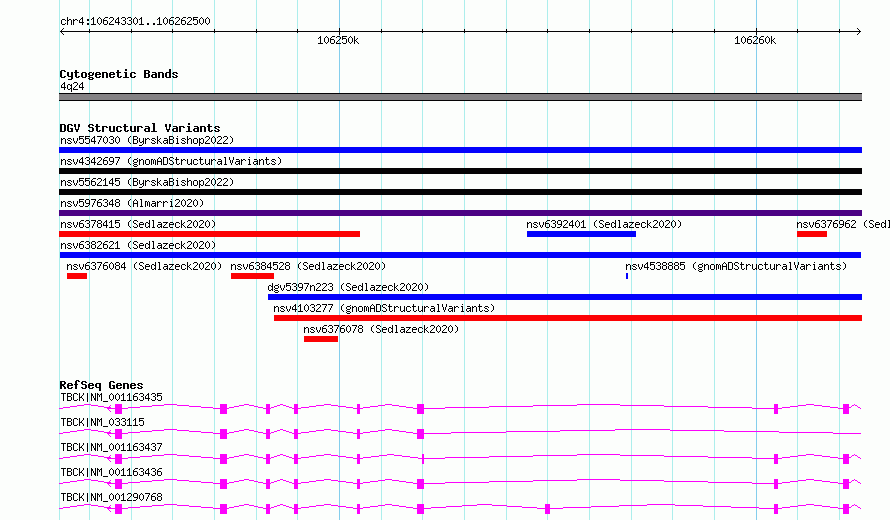Click the lone mid-intron exon of NM_001290768
Image resolution: width=890 pixels, height=520 pixels.
click(x=547, y=509)
